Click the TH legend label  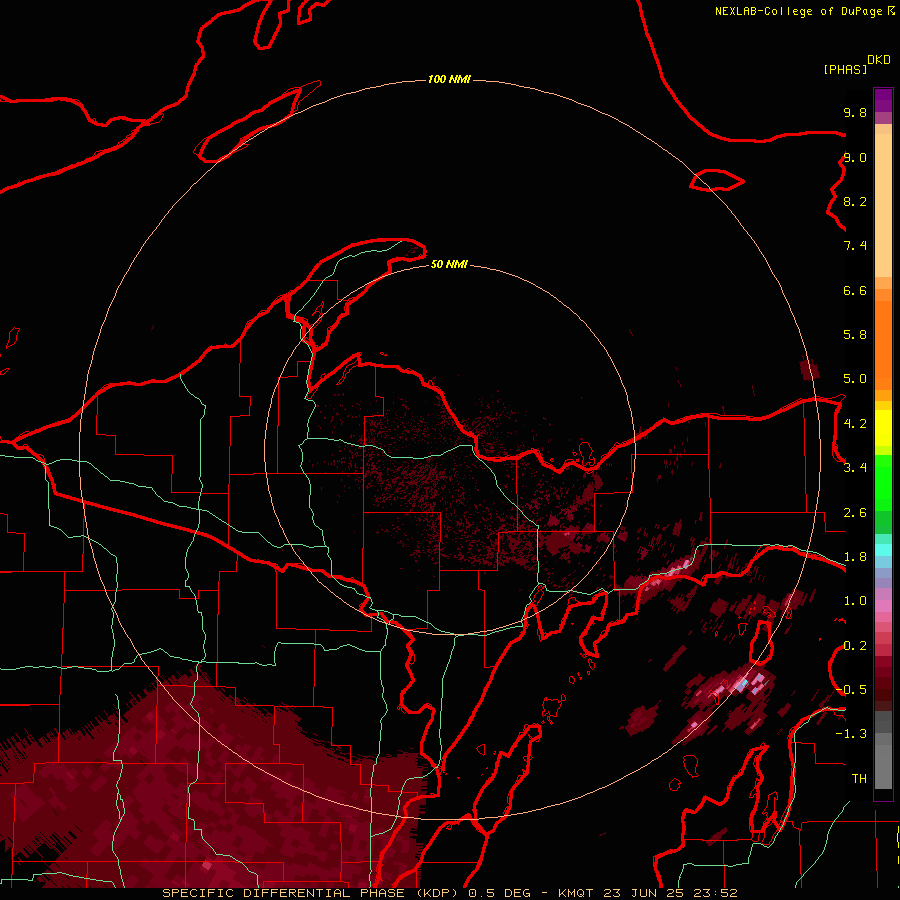[859, 779]
